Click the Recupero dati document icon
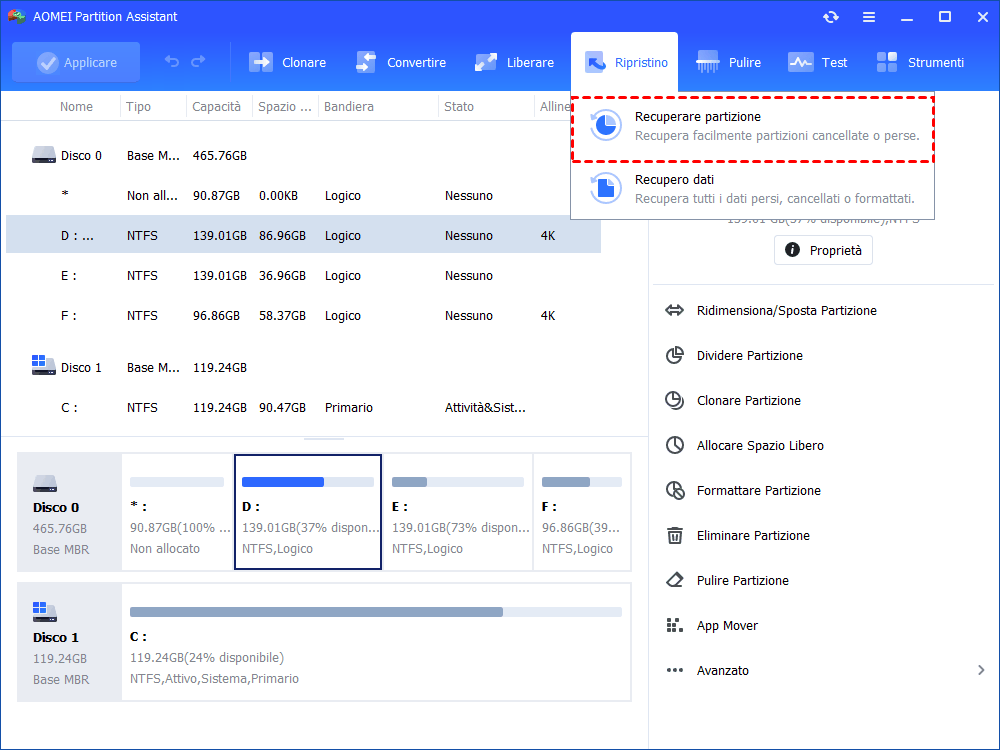Viewport: 1000px width, 750px height. coord(605,188)
